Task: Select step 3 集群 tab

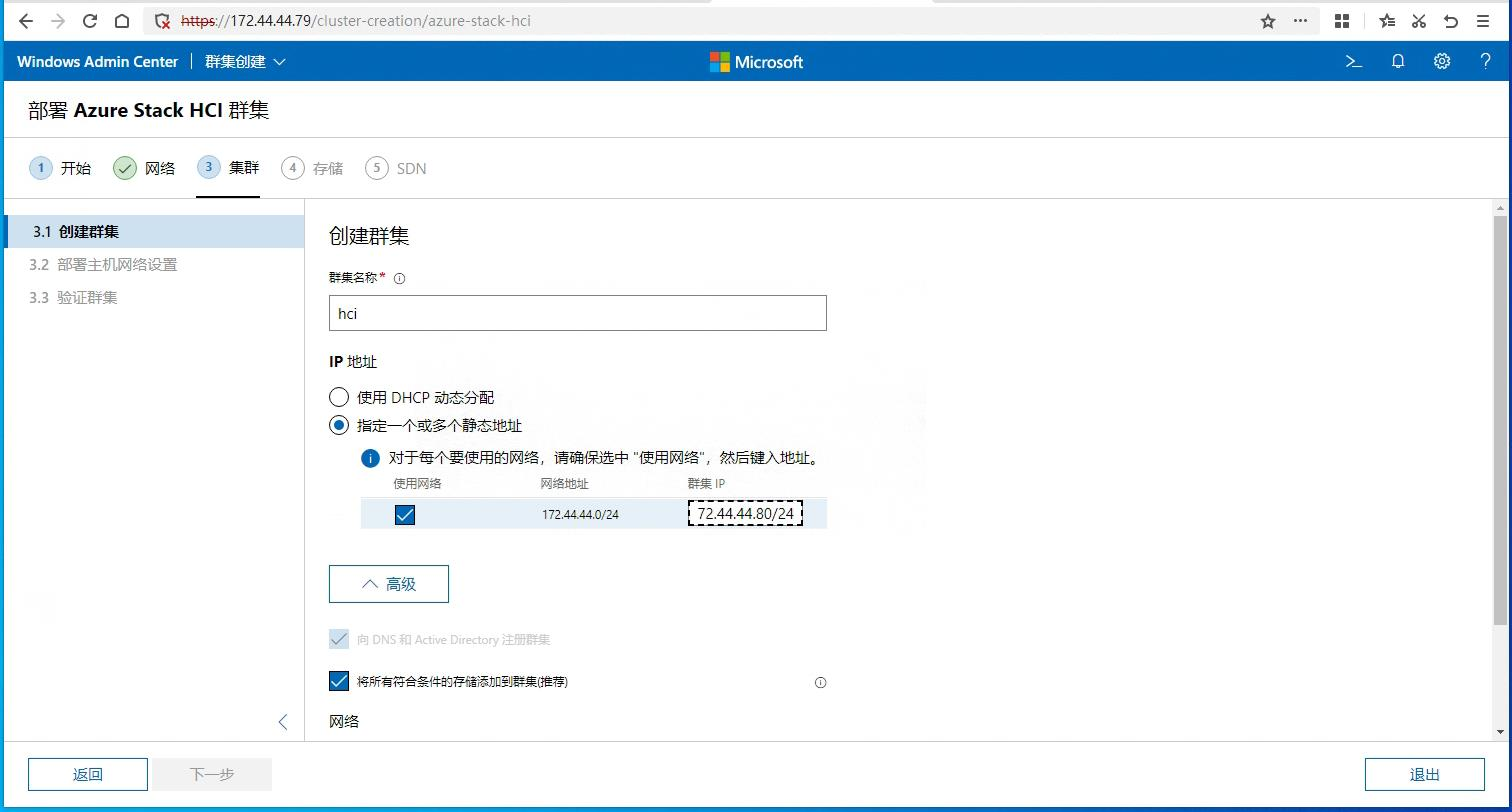Action: (228, 168)
